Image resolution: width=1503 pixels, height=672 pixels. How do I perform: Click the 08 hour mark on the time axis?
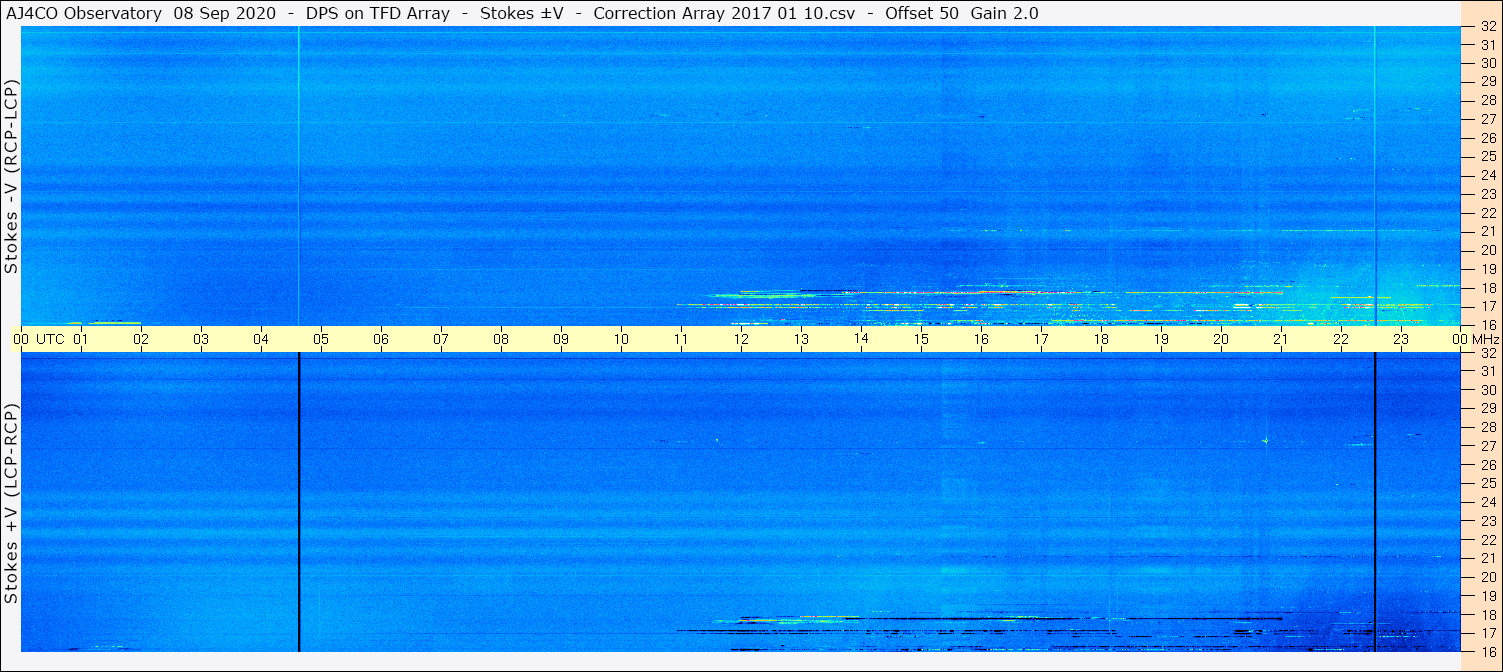[x=501, y=339]
